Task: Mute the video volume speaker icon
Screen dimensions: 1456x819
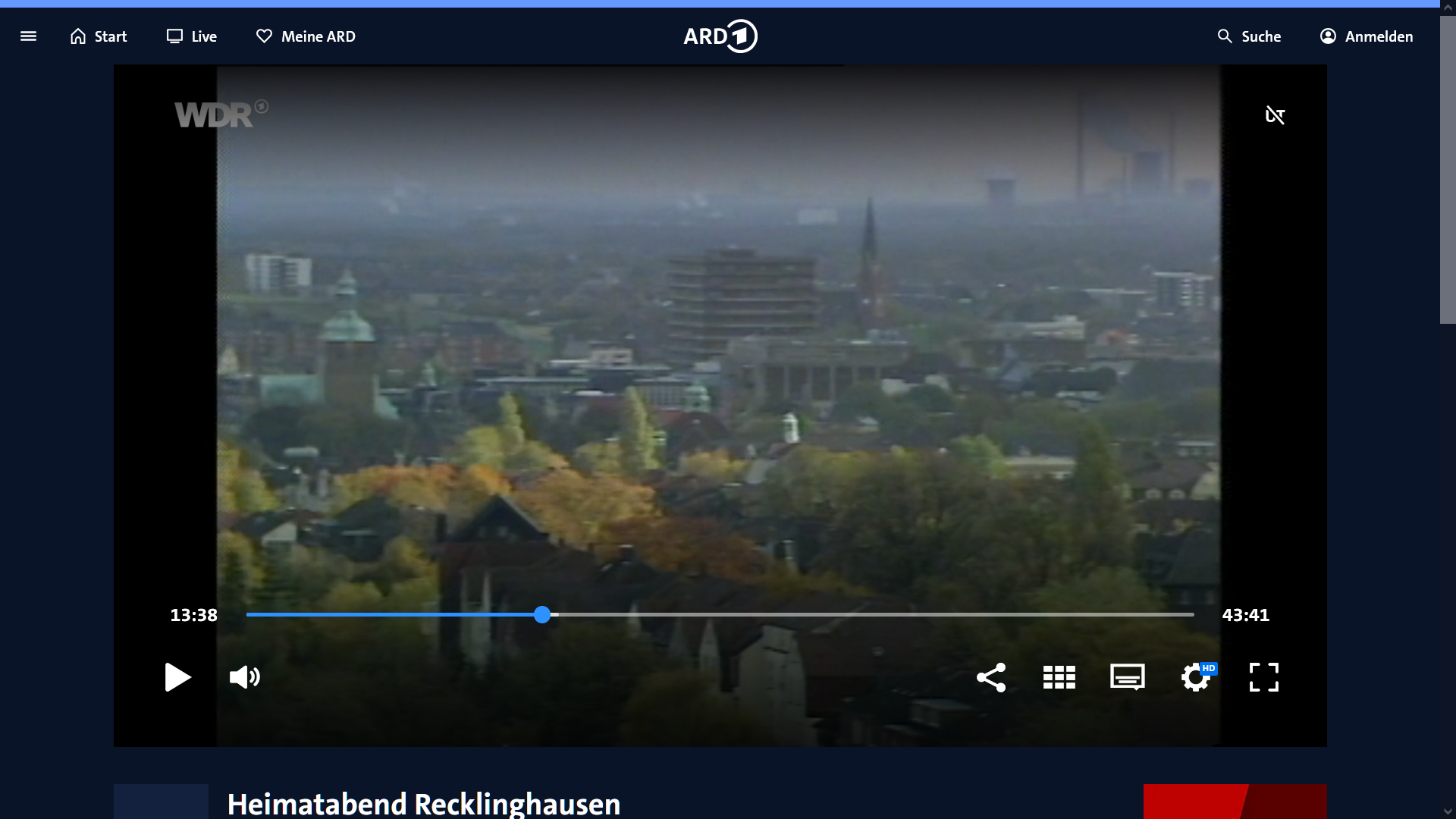Action: pyautogui.click(x=244, y=677)
